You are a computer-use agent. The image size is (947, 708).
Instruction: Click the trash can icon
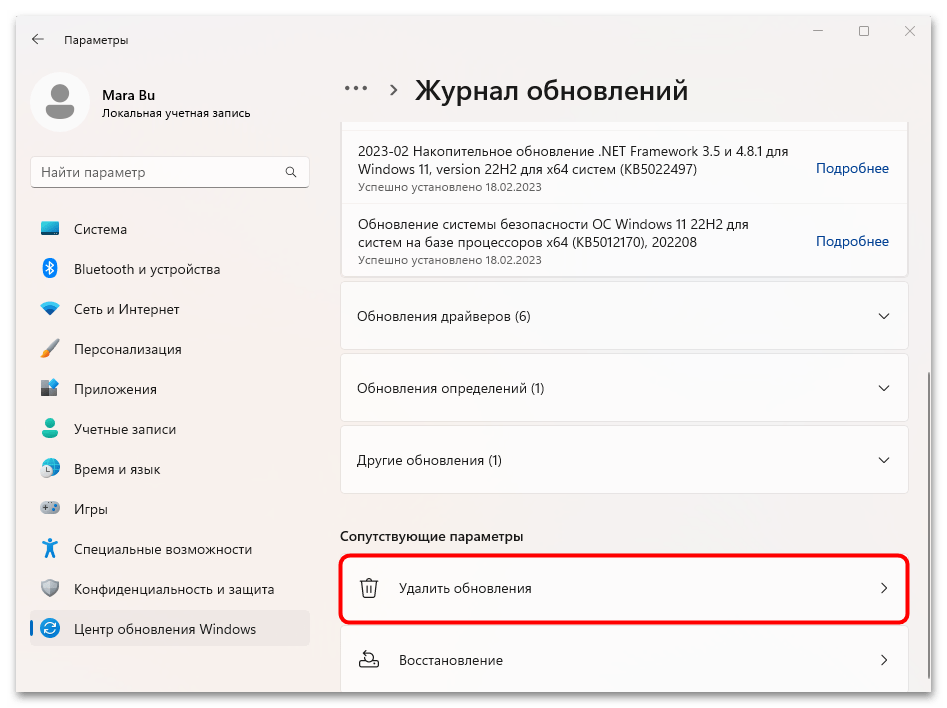[x=369, y=588]
